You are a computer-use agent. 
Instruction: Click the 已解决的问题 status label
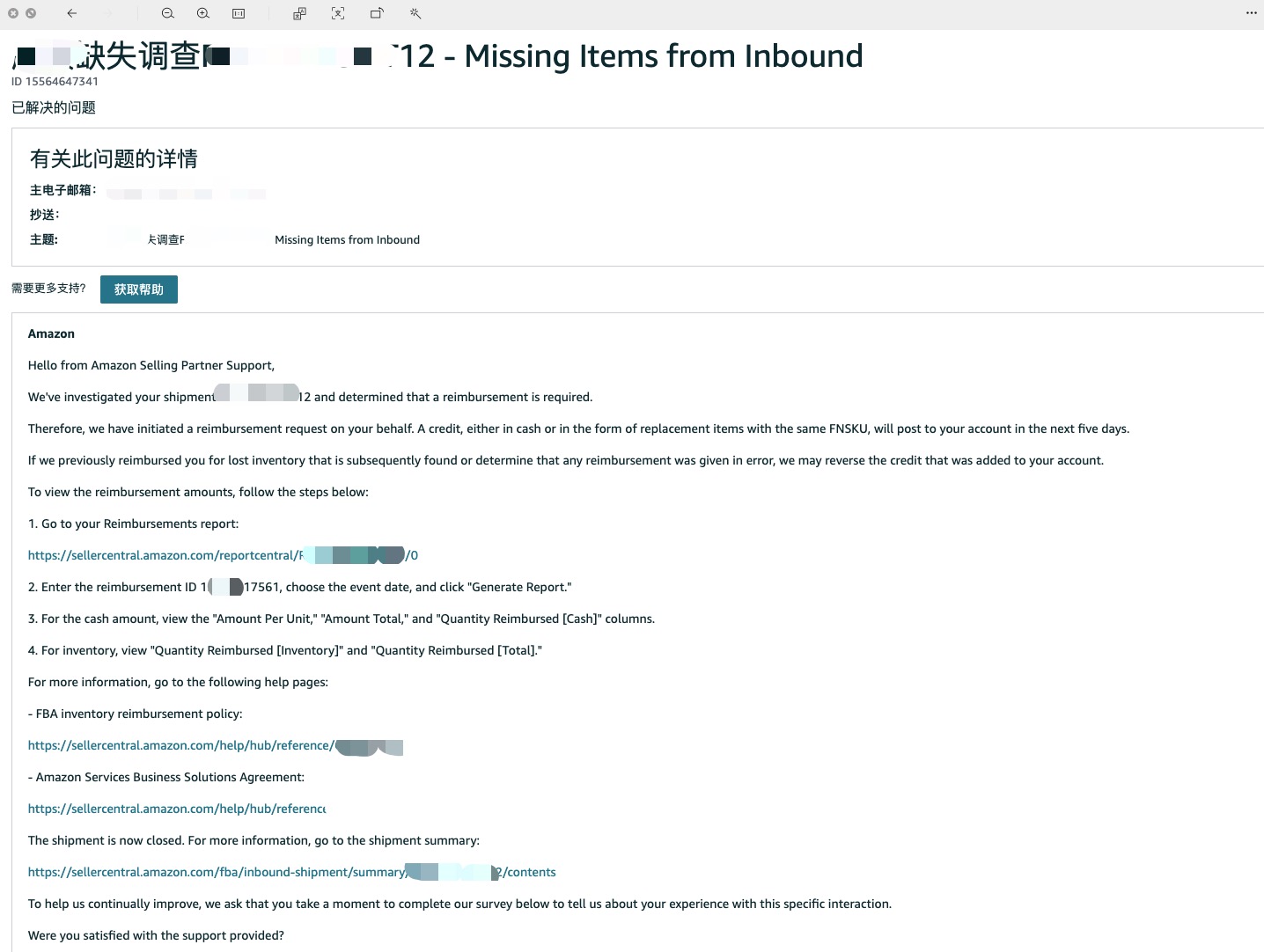point(54,107)
